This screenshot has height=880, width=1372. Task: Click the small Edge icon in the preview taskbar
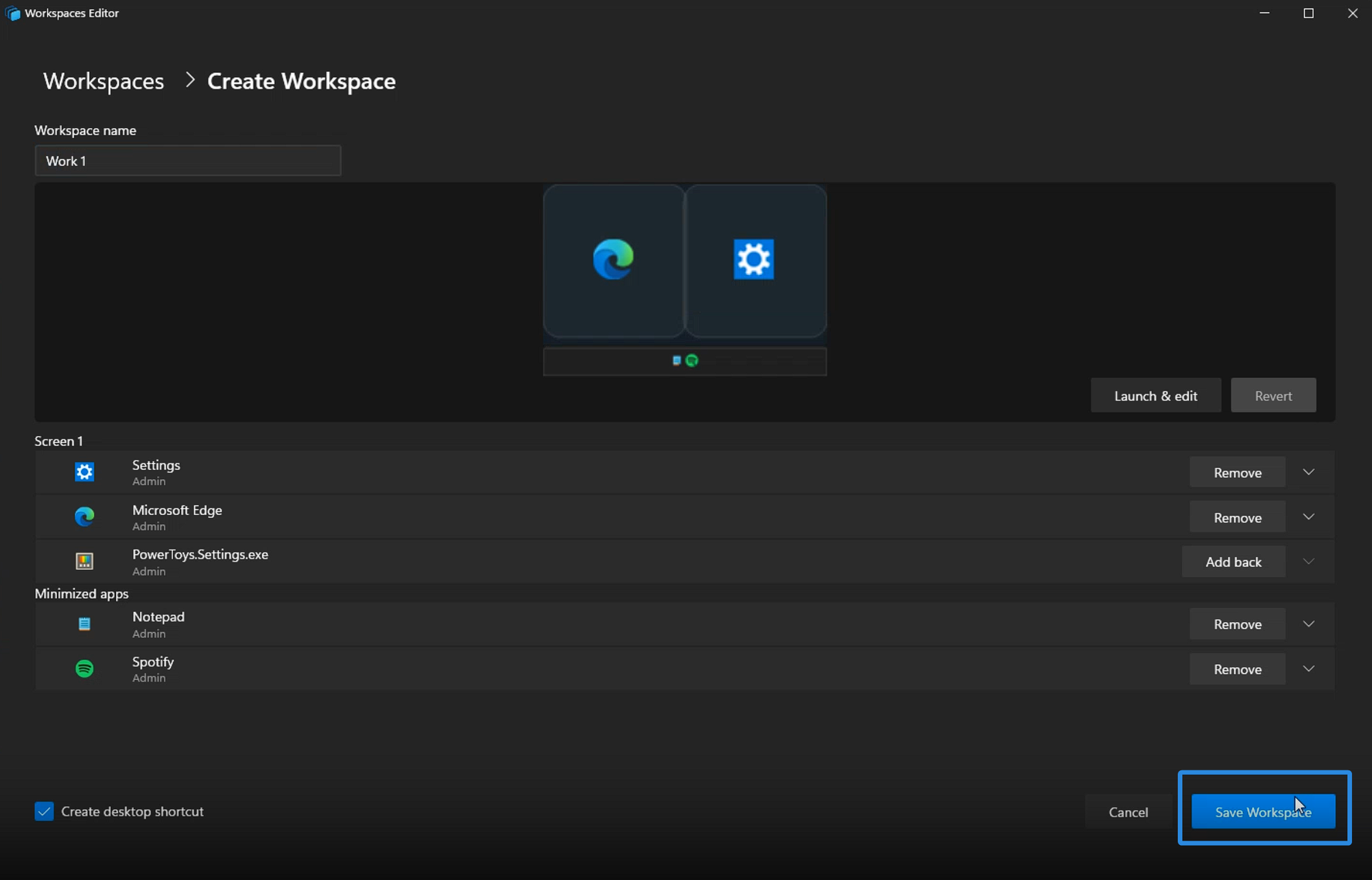pyautogui.click(x=693, y=359)
